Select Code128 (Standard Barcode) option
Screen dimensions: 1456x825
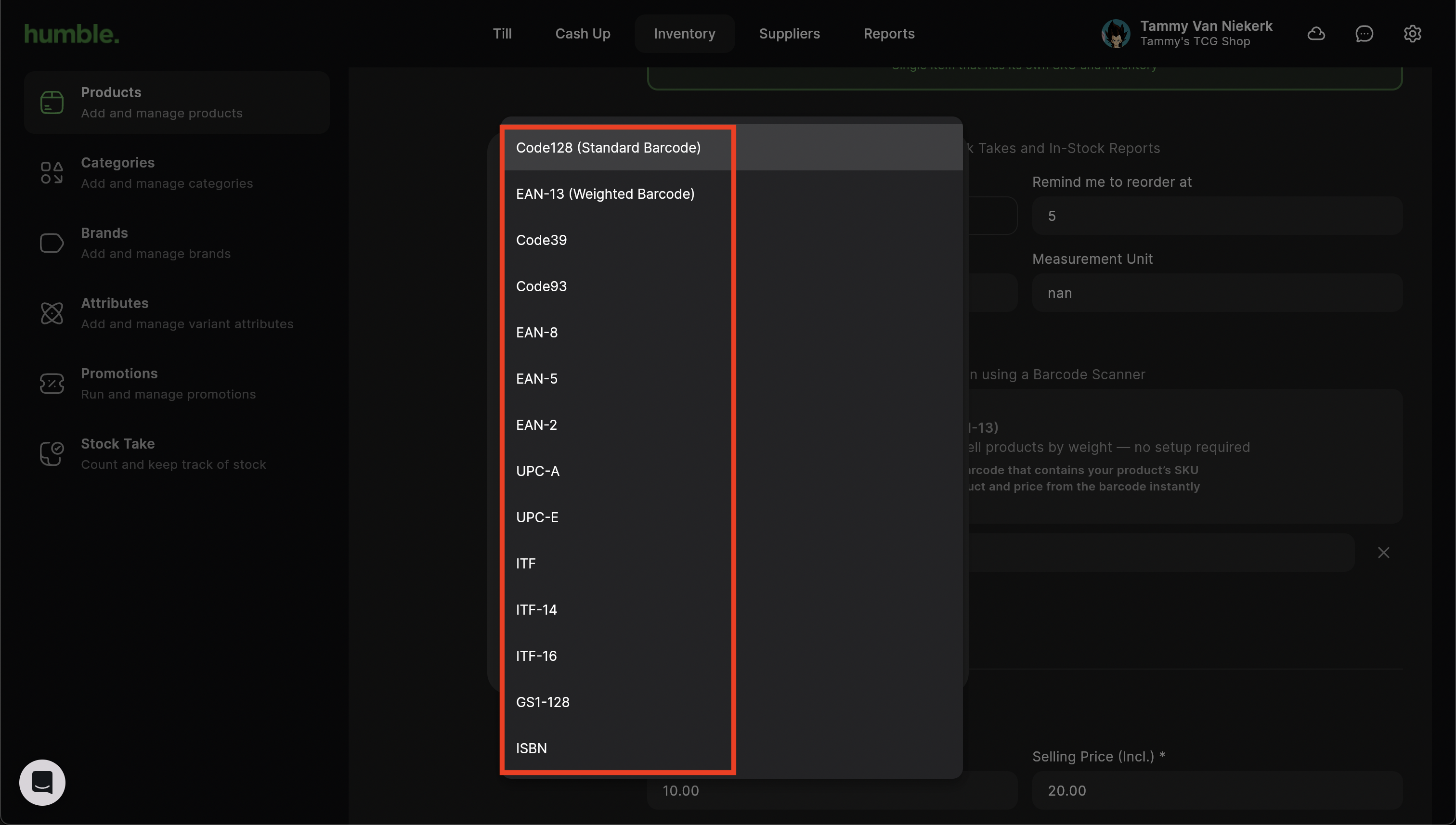(608, 148)
